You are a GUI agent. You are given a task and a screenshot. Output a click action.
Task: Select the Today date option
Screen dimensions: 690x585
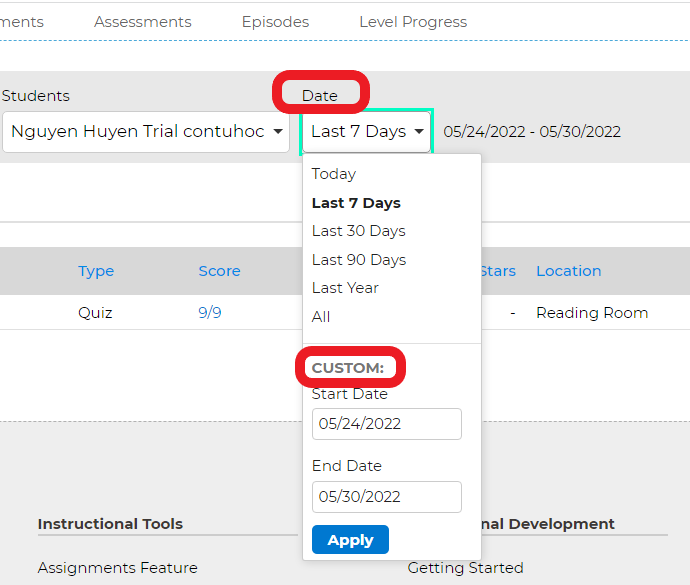(x=334, y=174)
